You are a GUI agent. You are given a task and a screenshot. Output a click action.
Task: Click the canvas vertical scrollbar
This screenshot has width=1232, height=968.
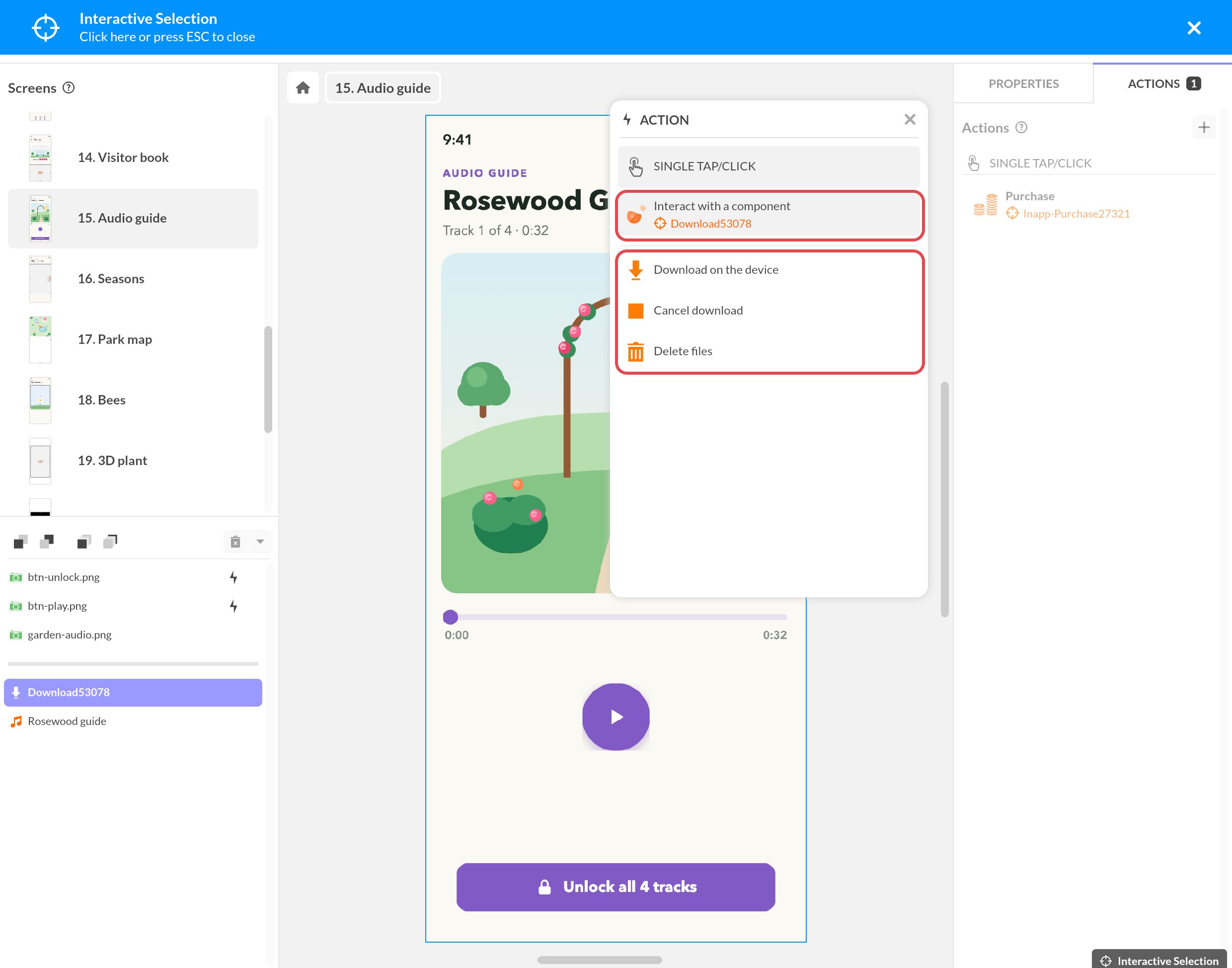pyautogui.click(x=944, y=500)
